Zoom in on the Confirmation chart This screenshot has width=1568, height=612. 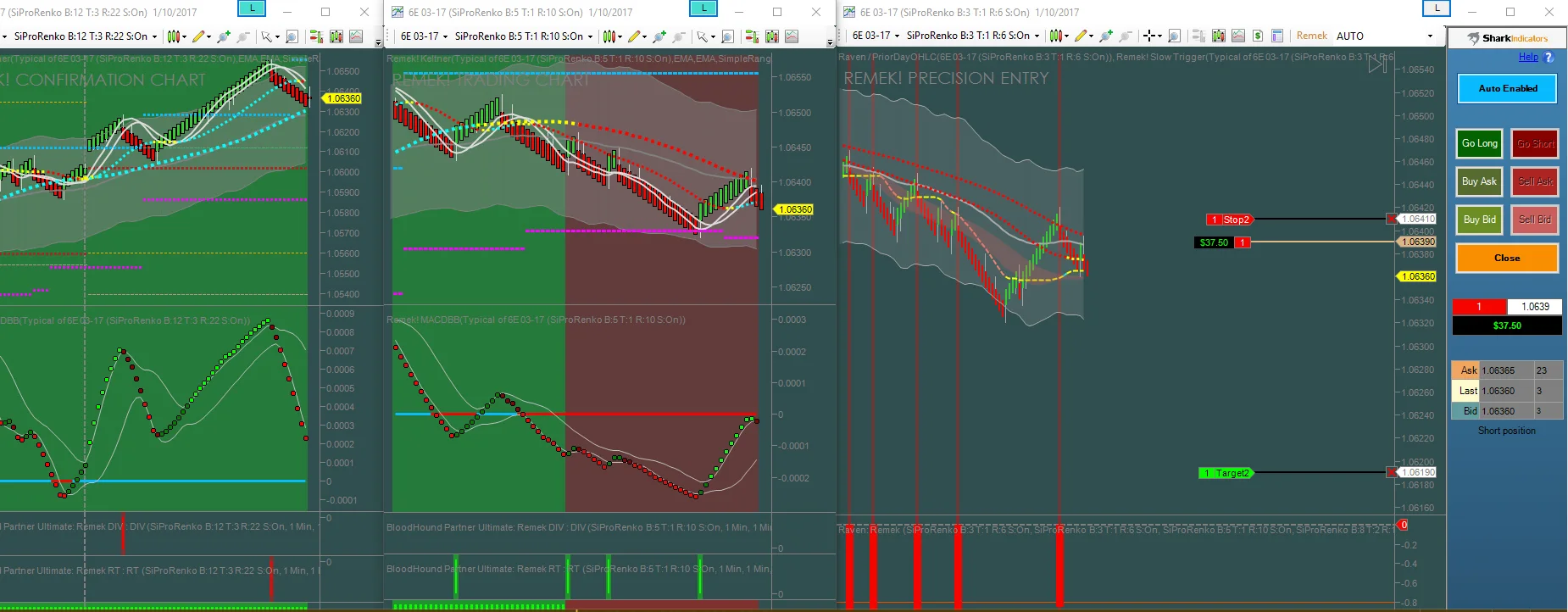(x=224, y=36)
